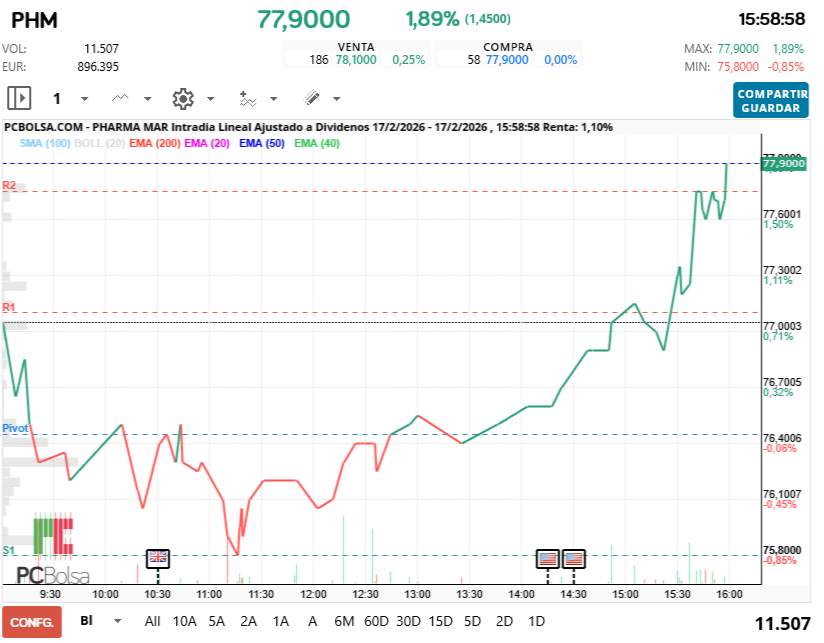Click the first afternoon event marker flag

click(x=548, y=557)
